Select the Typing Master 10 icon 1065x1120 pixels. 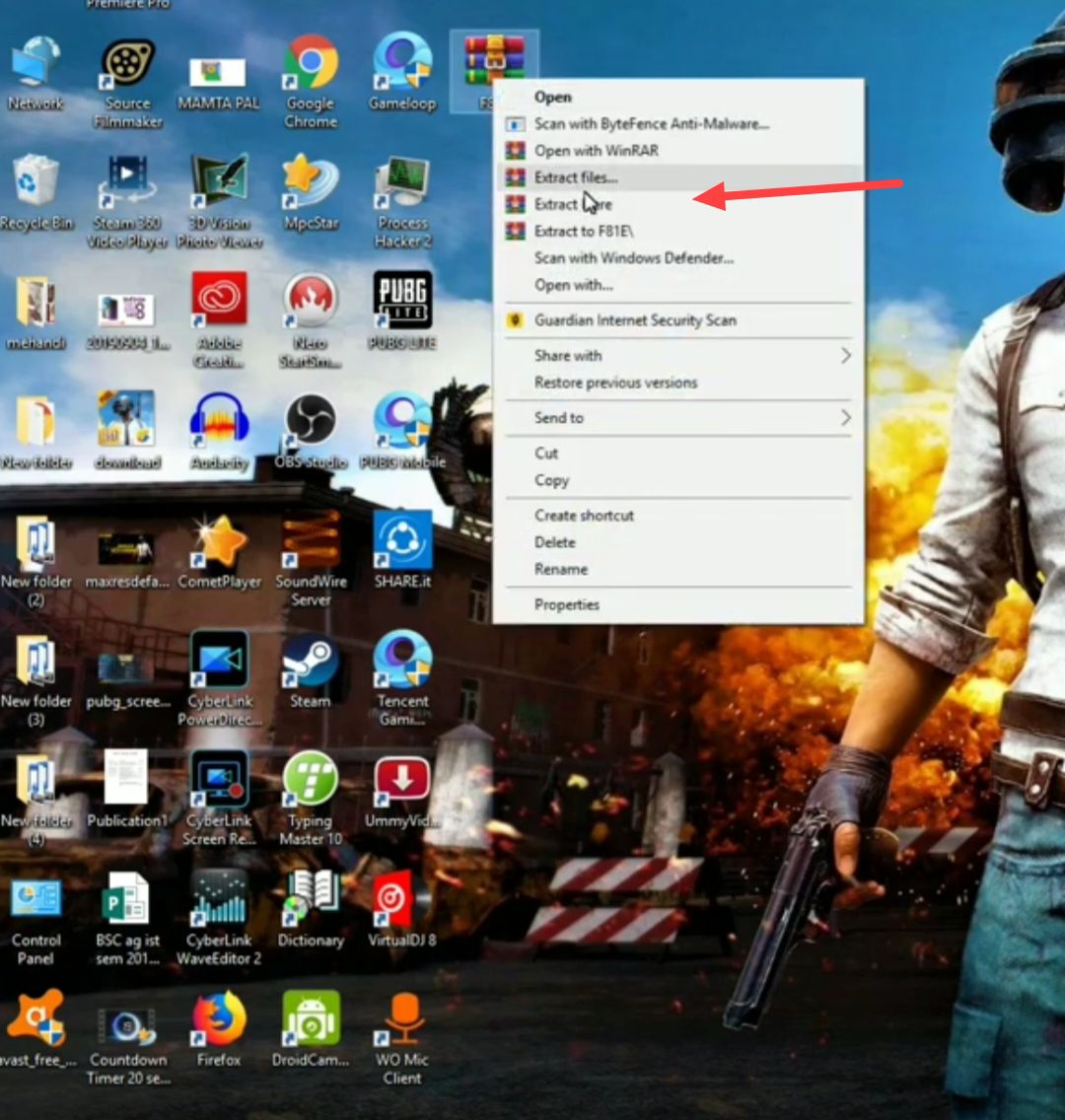click(x=311, y=800)
